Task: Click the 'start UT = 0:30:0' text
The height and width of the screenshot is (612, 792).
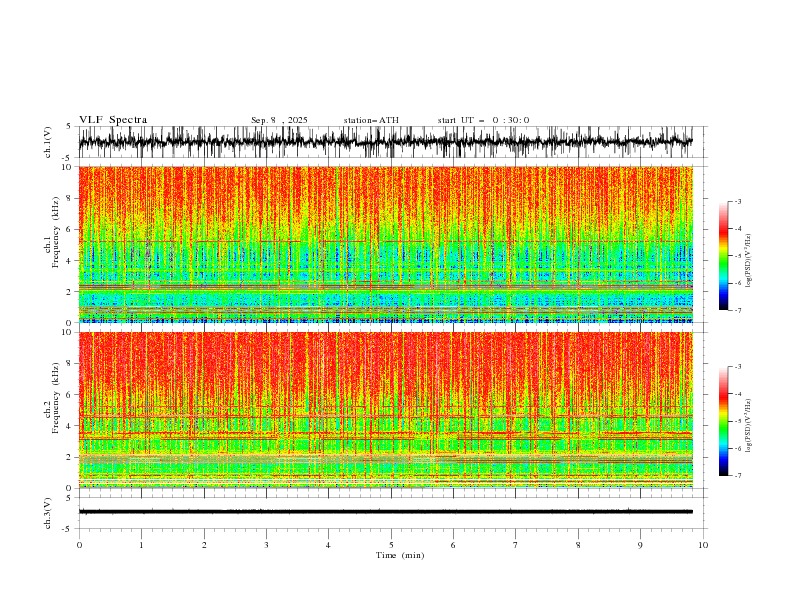Action: (483, 120)
